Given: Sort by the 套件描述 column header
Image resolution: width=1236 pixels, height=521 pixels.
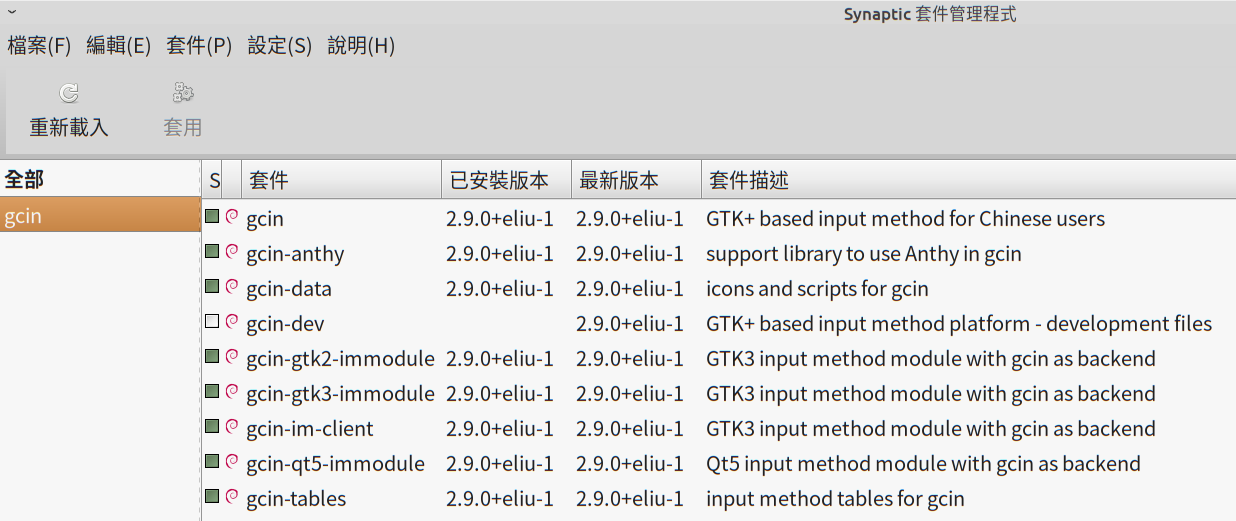Looking at the screenshot, I should pos(968,181).
